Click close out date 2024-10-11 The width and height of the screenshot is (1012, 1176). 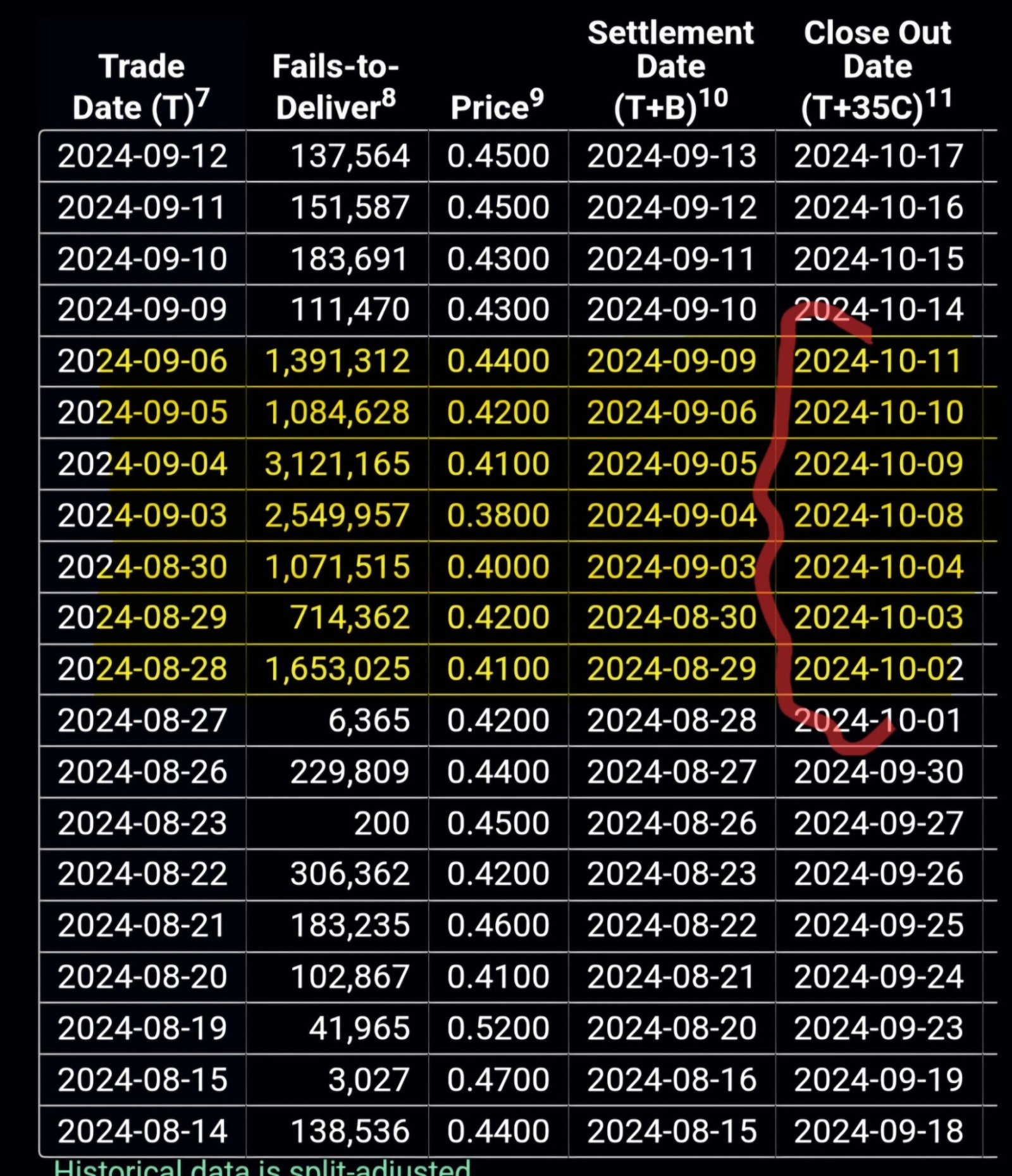pyautogui.click(x=878, y=361)
